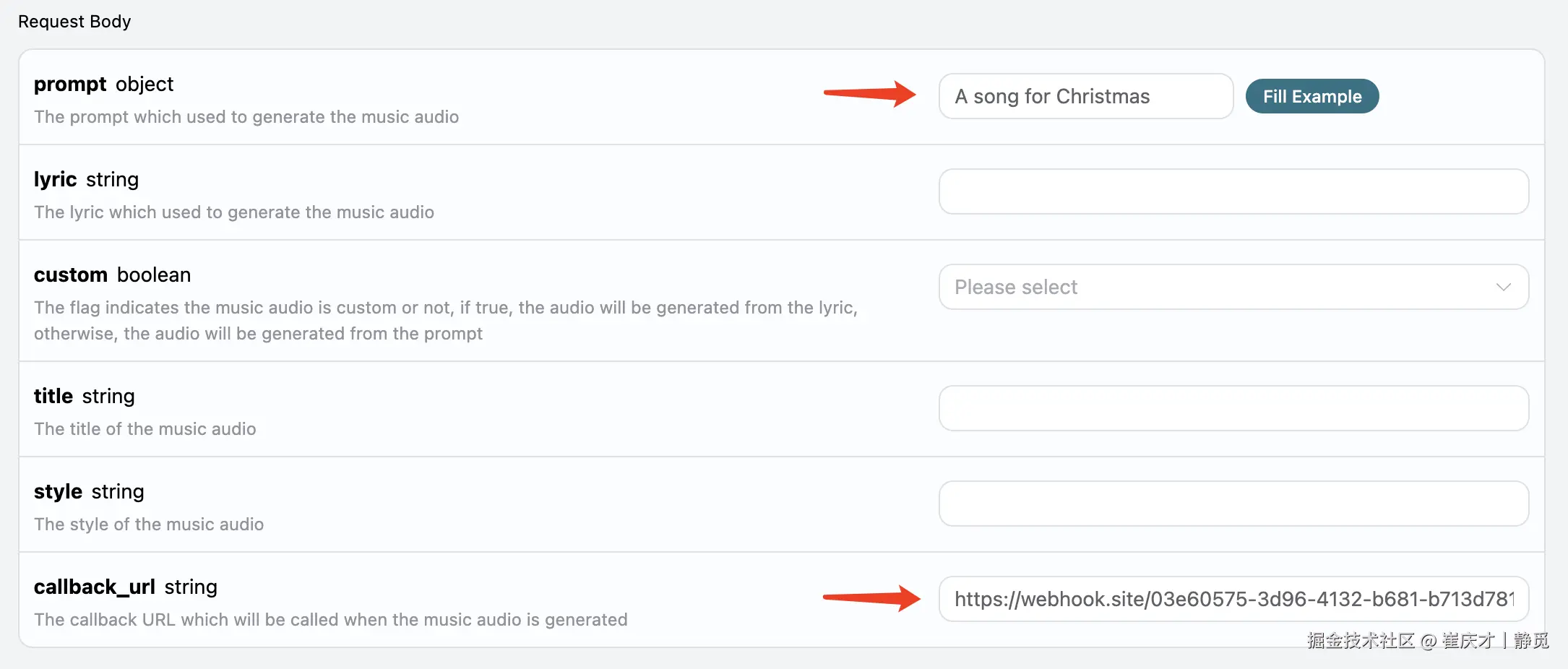Image resolution: width=1568 pixels, height=669 pixels.
Task: Click the callback_url field with webhook.site URL
Action: click(1233, 599)
